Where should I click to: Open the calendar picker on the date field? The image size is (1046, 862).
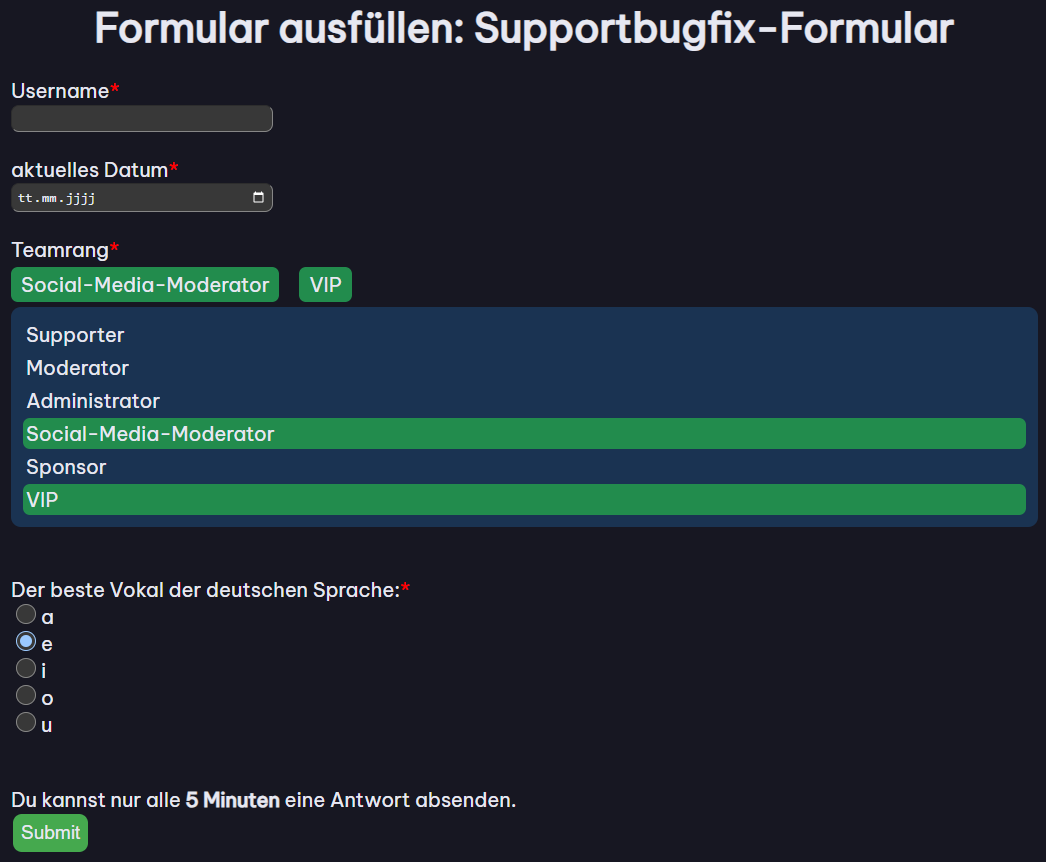click(259, 197)
